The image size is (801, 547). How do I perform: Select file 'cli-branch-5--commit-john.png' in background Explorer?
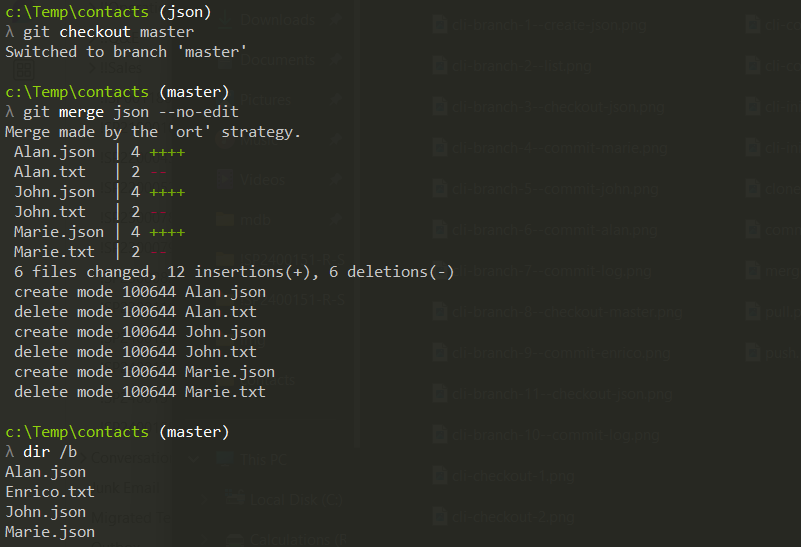tap(555, 189)
